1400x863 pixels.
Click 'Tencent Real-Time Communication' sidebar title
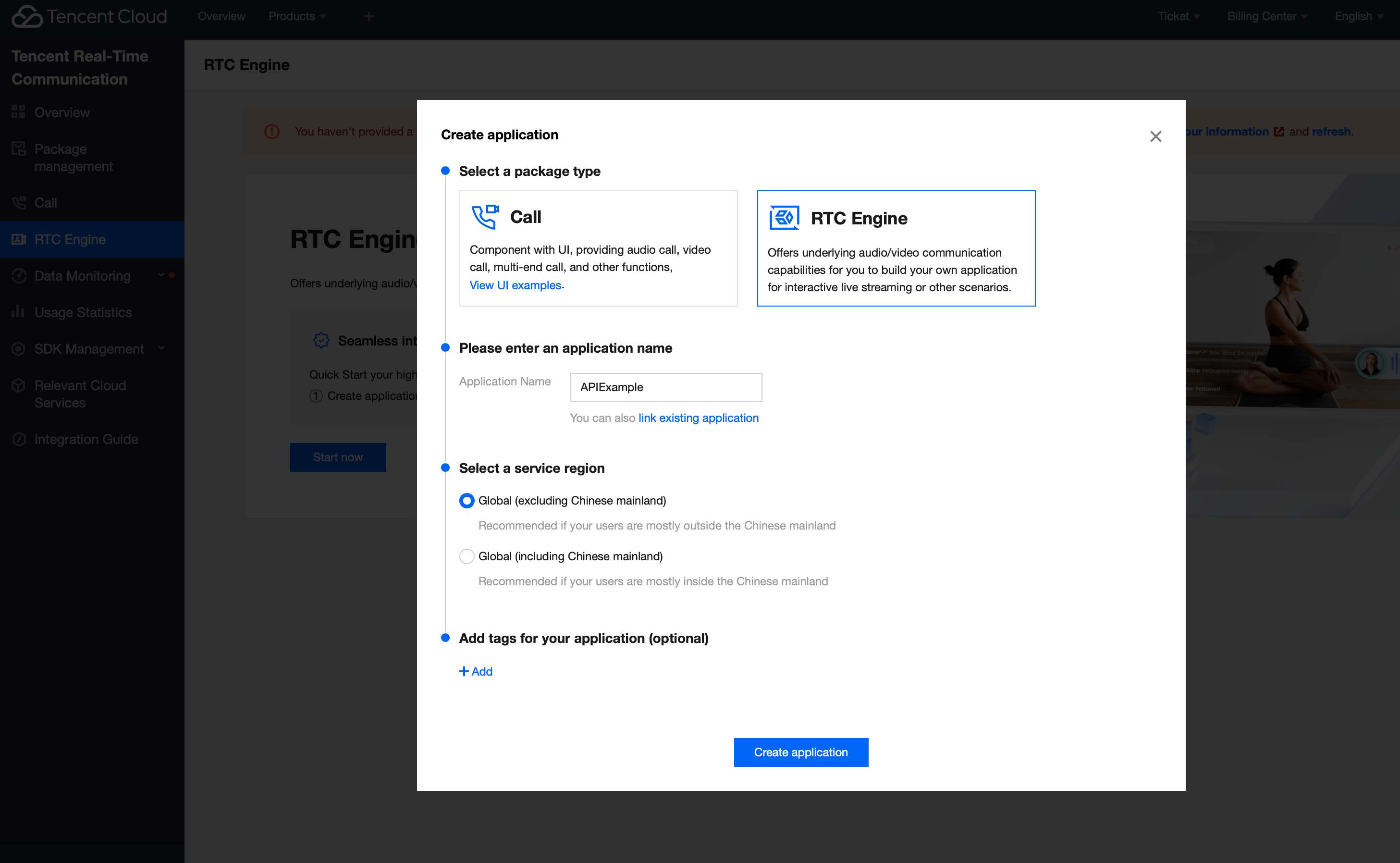[80, 67]
